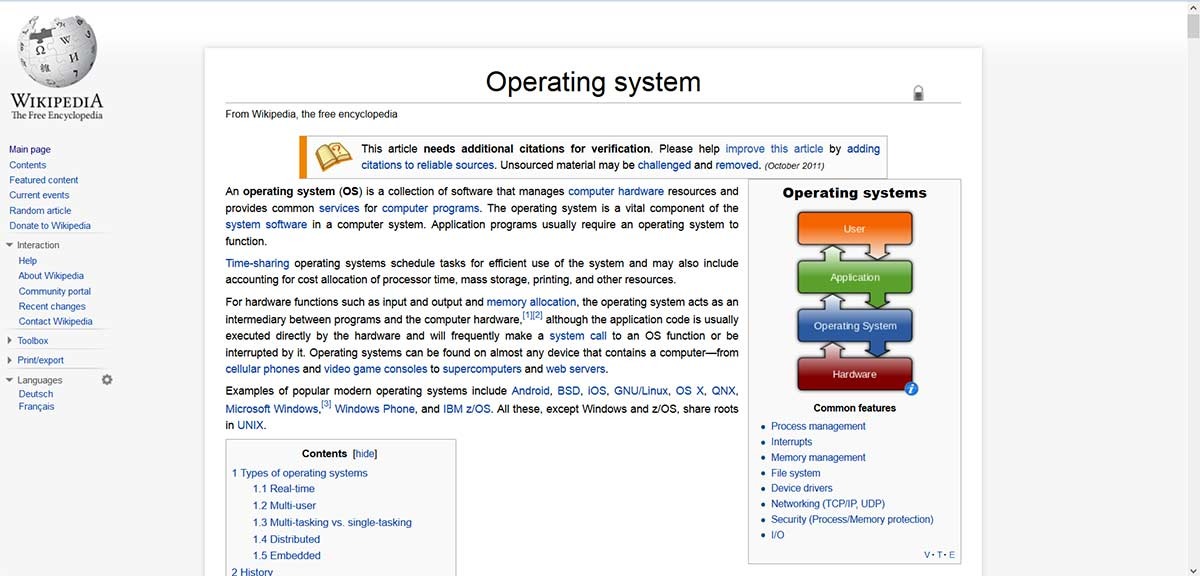Jump to '1.4 Distributed' section
1200x576 pixels.
(287, 539)
